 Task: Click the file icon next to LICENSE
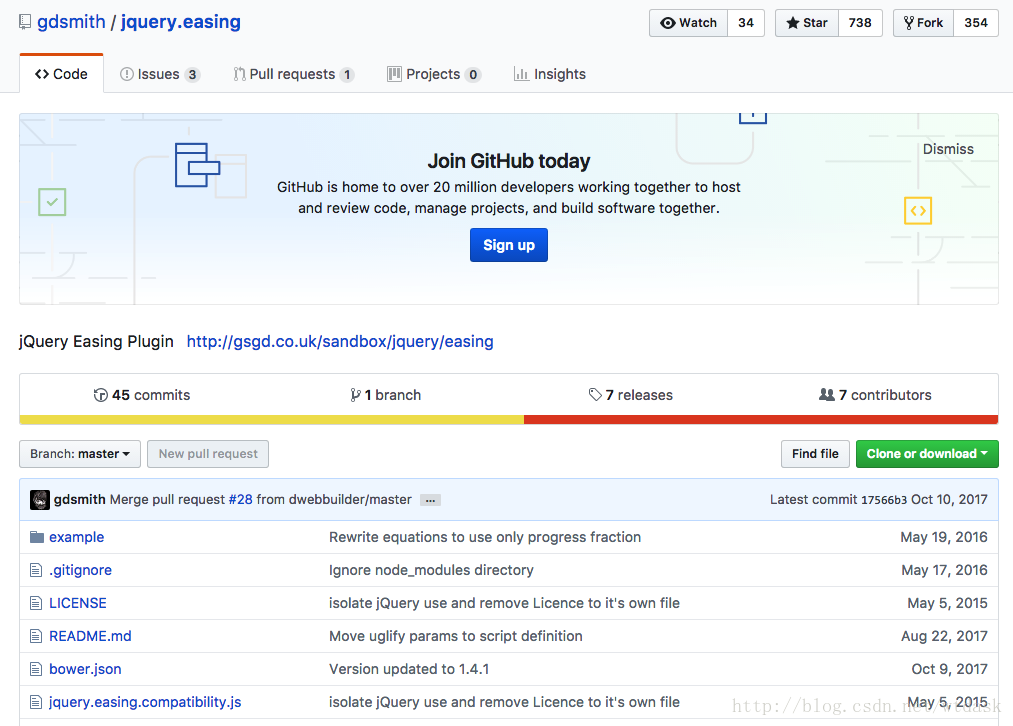(36, 603)
